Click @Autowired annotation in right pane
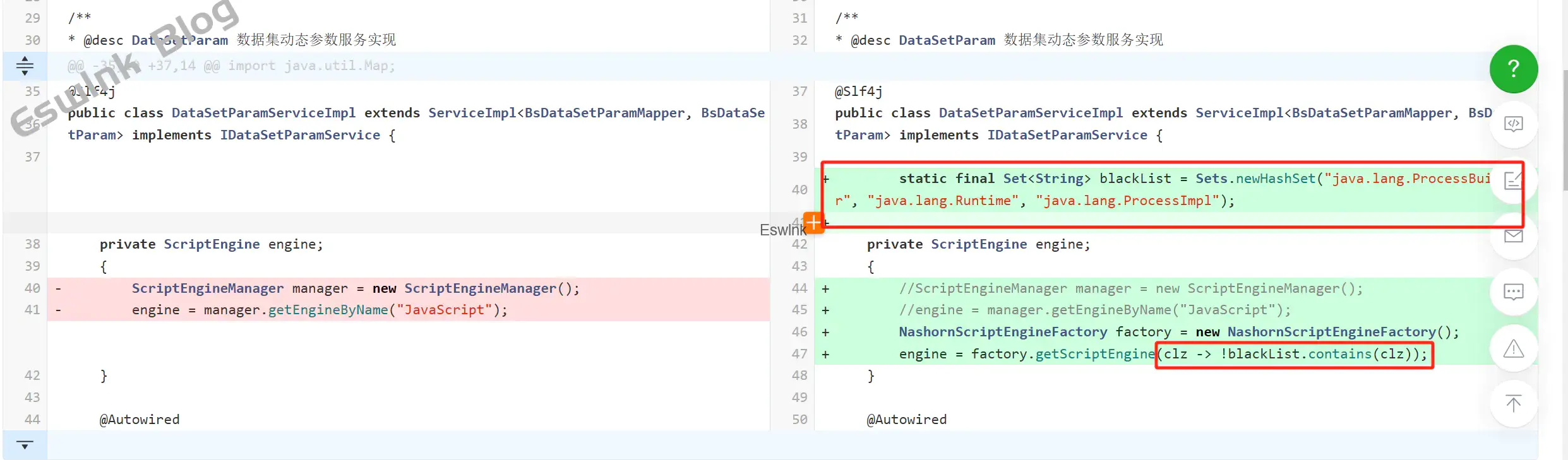Screen dimensions: 1568x460 pyautogui.click(x=906, y=420)
